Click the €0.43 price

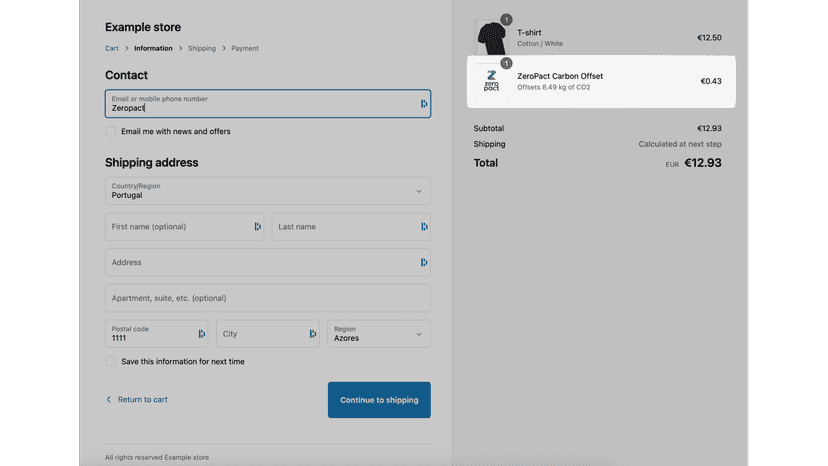[711, 81]
